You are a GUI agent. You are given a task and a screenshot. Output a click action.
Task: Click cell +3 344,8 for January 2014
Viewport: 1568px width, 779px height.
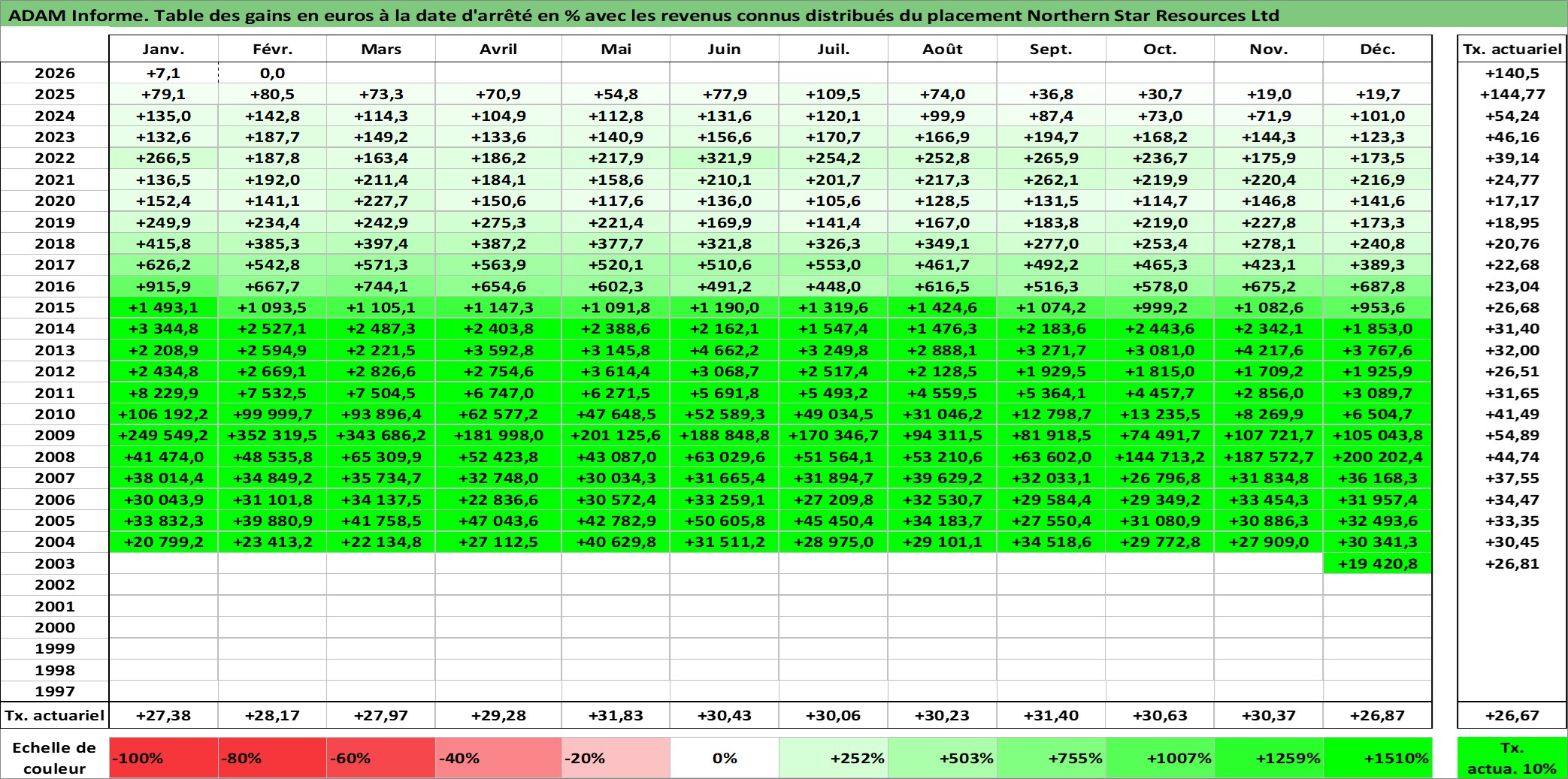click(x=164, y=329)
